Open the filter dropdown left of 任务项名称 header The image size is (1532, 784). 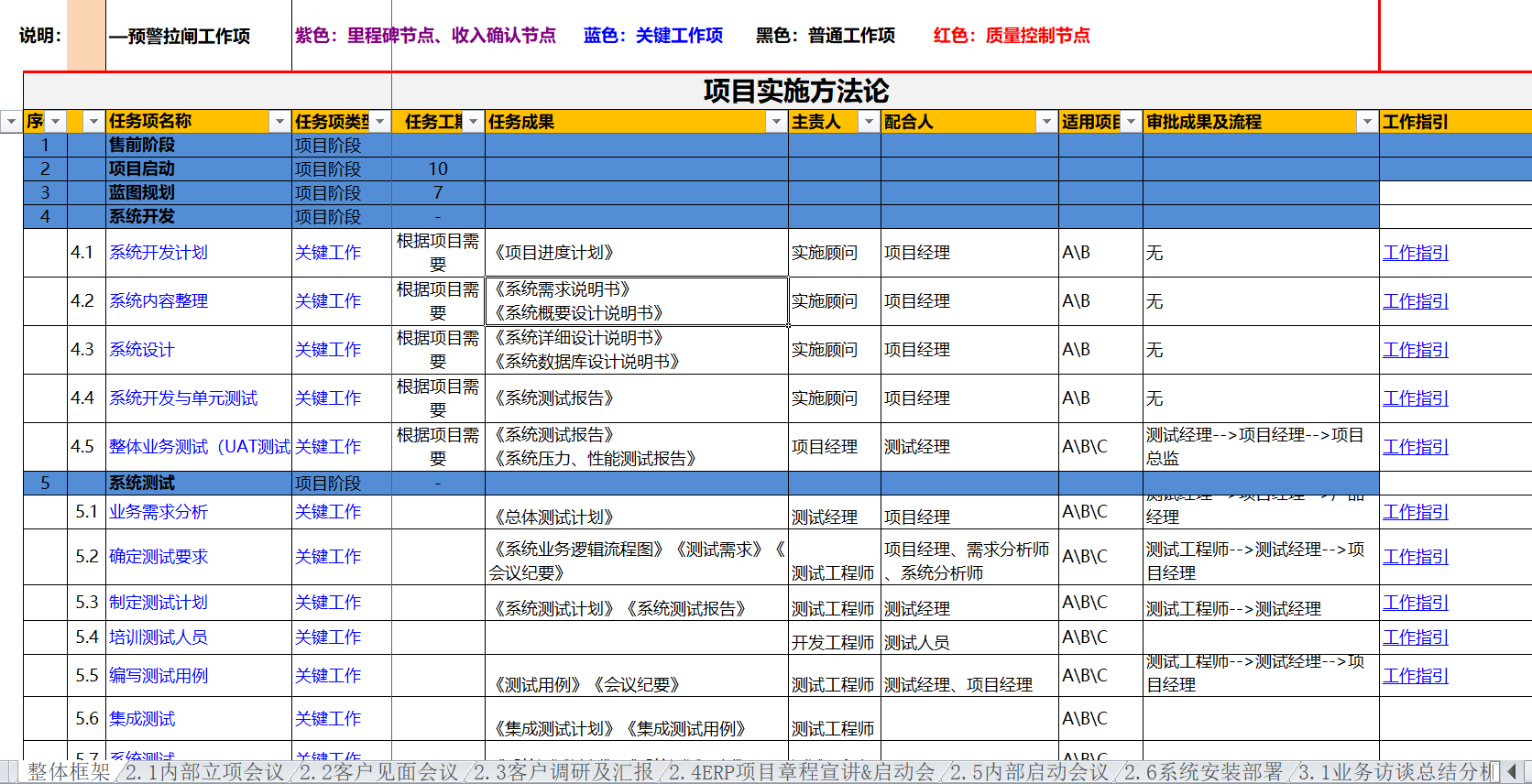click(93, 122)
